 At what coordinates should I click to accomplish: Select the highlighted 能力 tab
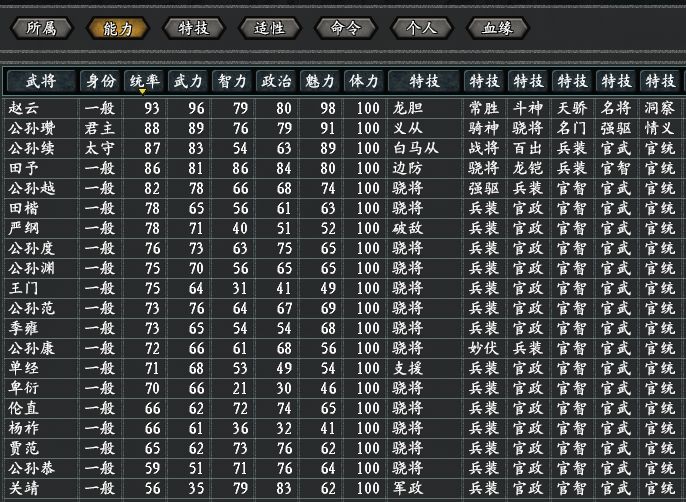tap(118, 28)
